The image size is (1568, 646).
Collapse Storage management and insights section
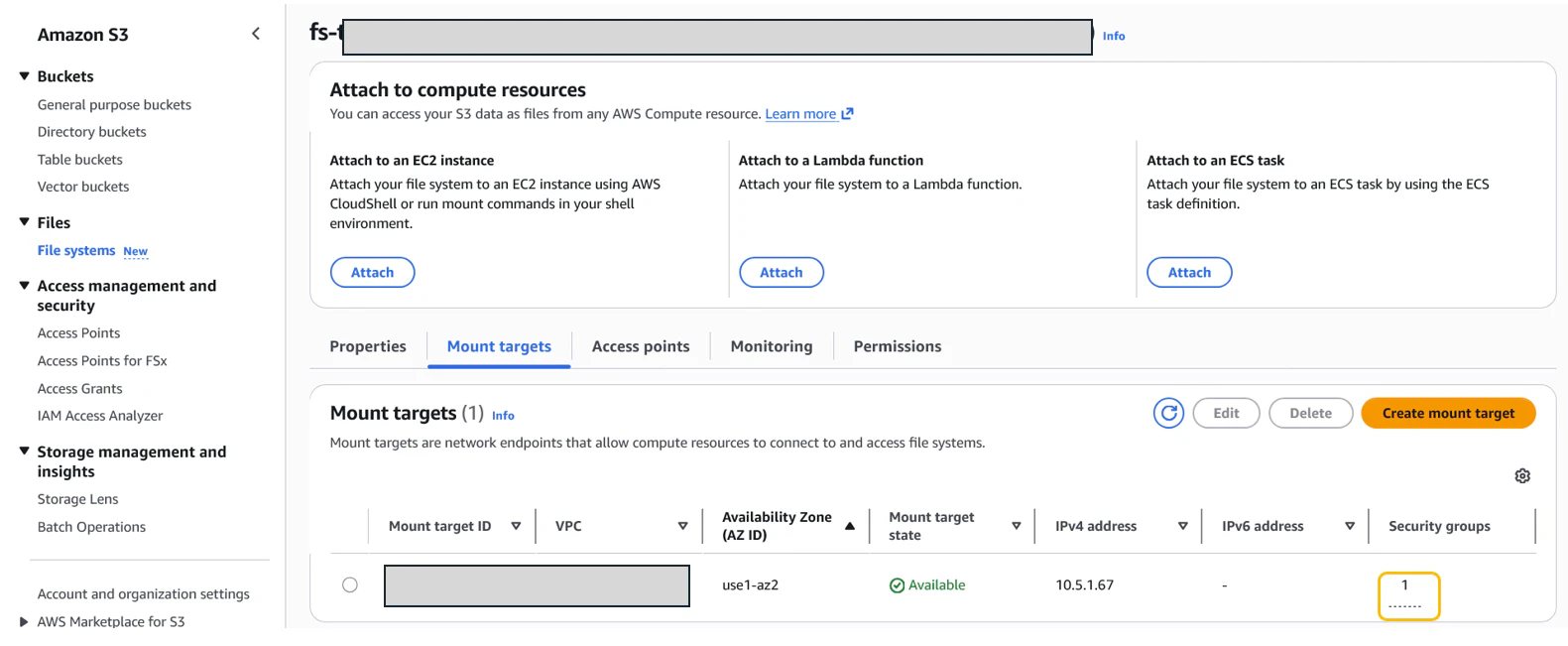pos(25,452)
